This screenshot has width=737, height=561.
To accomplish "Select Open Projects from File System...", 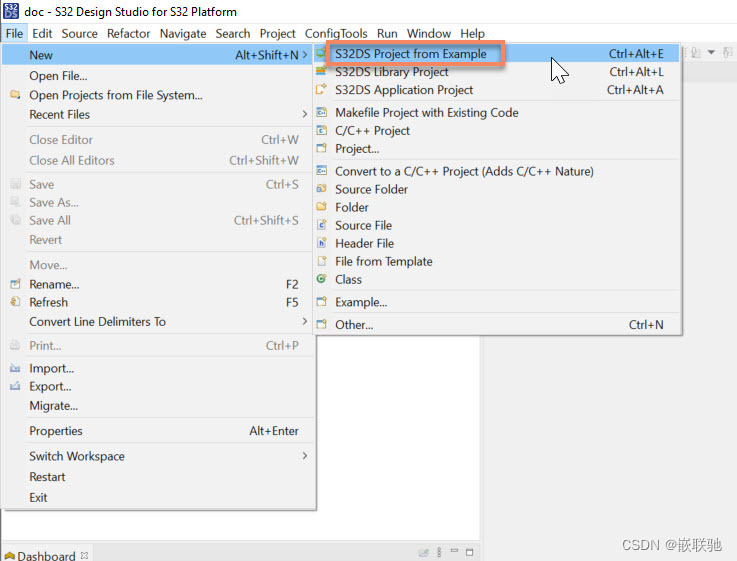I will click(x=158, y=95).
